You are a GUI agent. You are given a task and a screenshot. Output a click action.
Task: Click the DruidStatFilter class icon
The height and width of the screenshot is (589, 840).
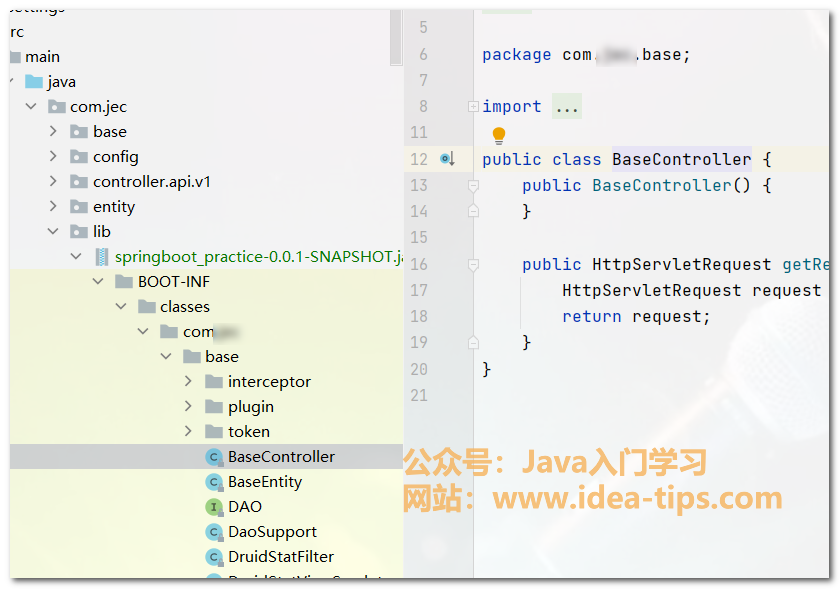pos(214,556)
